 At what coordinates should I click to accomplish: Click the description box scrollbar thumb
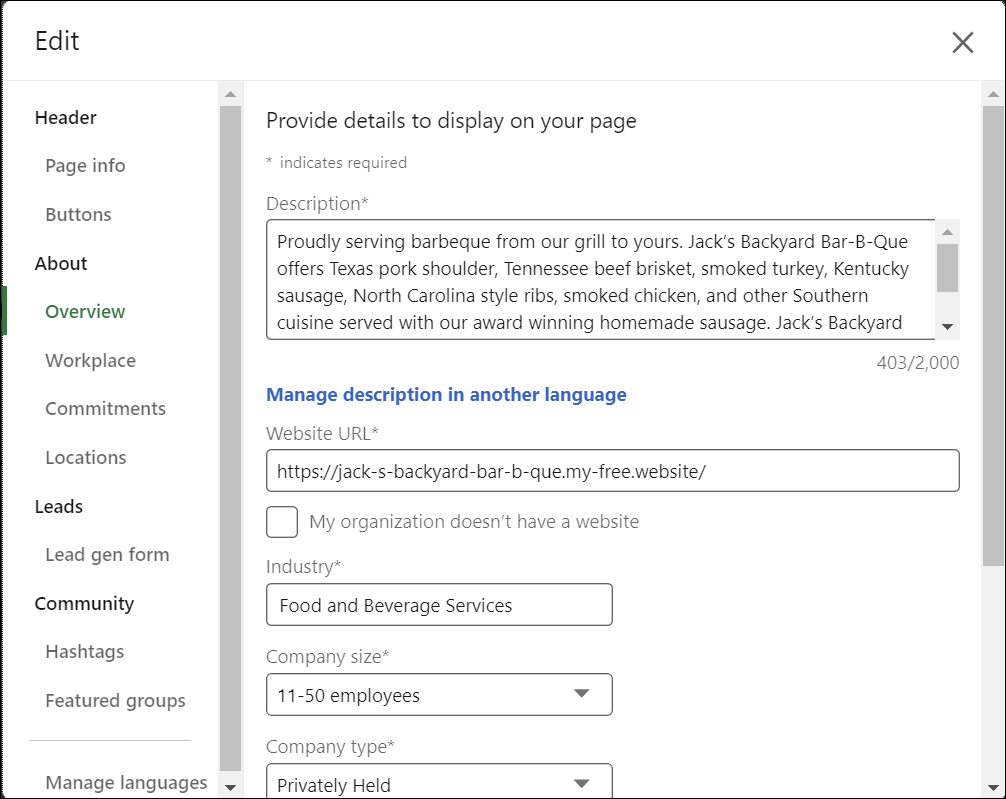948,268
